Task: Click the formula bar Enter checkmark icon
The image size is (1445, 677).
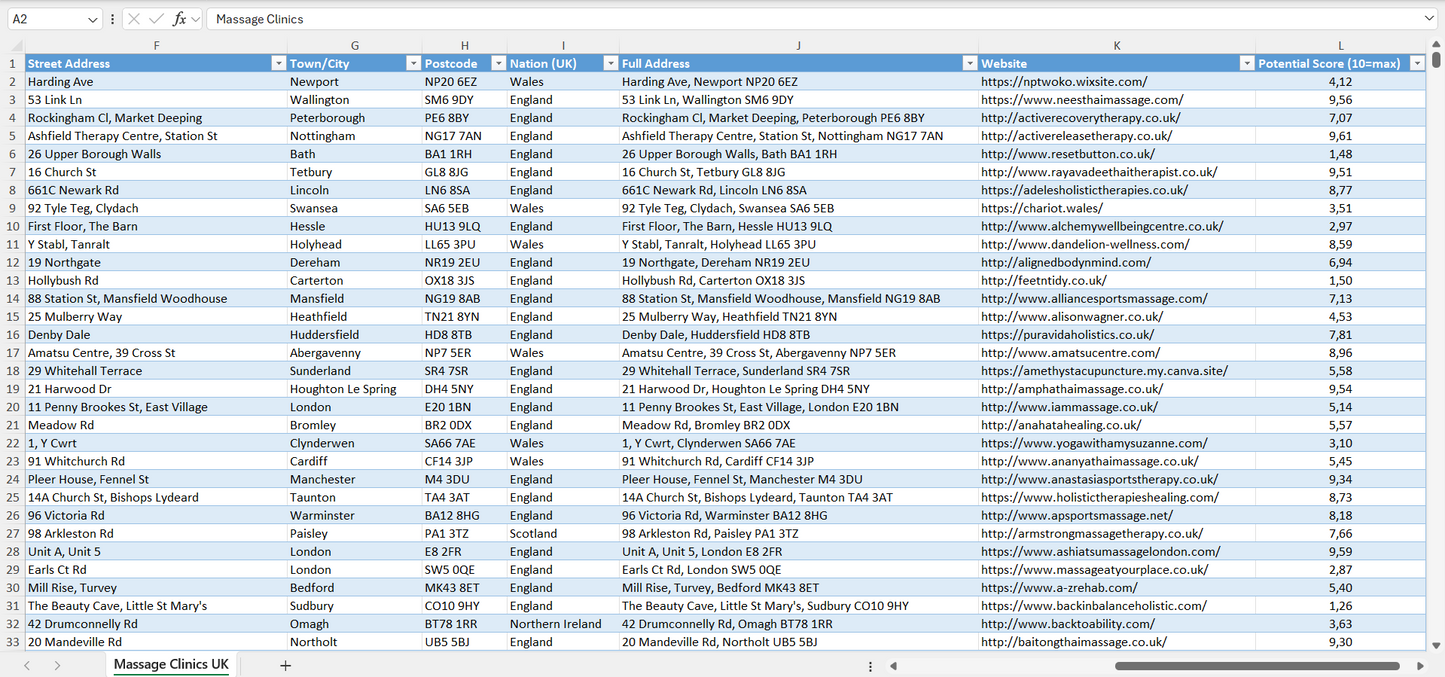Action: pos(156,19)
